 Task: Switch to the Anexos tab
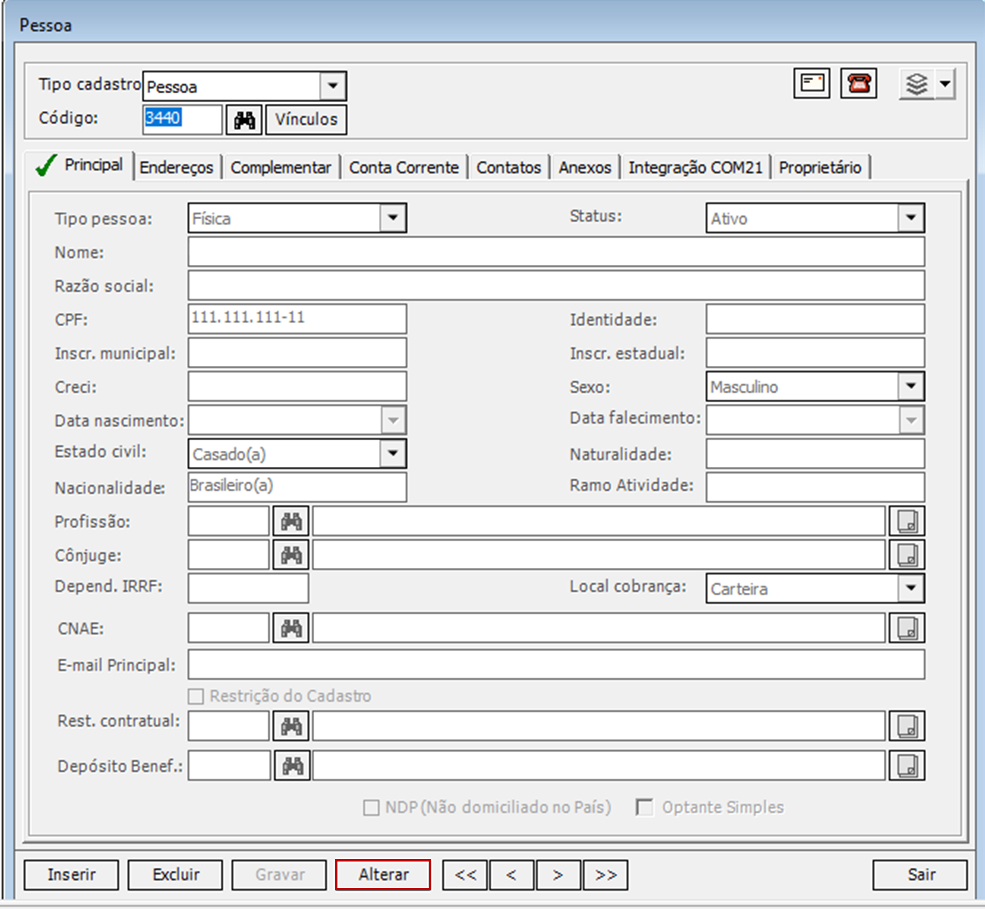tap(585, 168)
